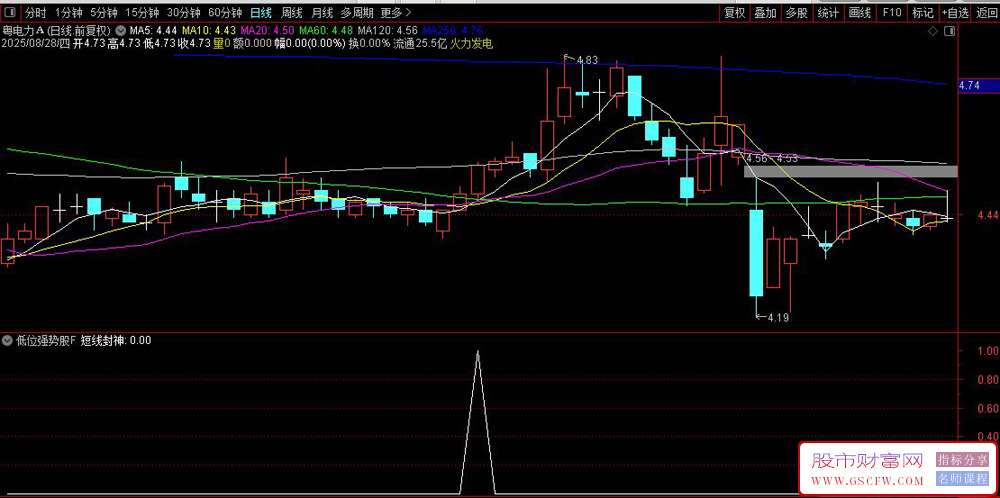This screenshot has height=498, width=1000.
Task: Click the 流通25.5亿 value
Action: click(419, 43)
